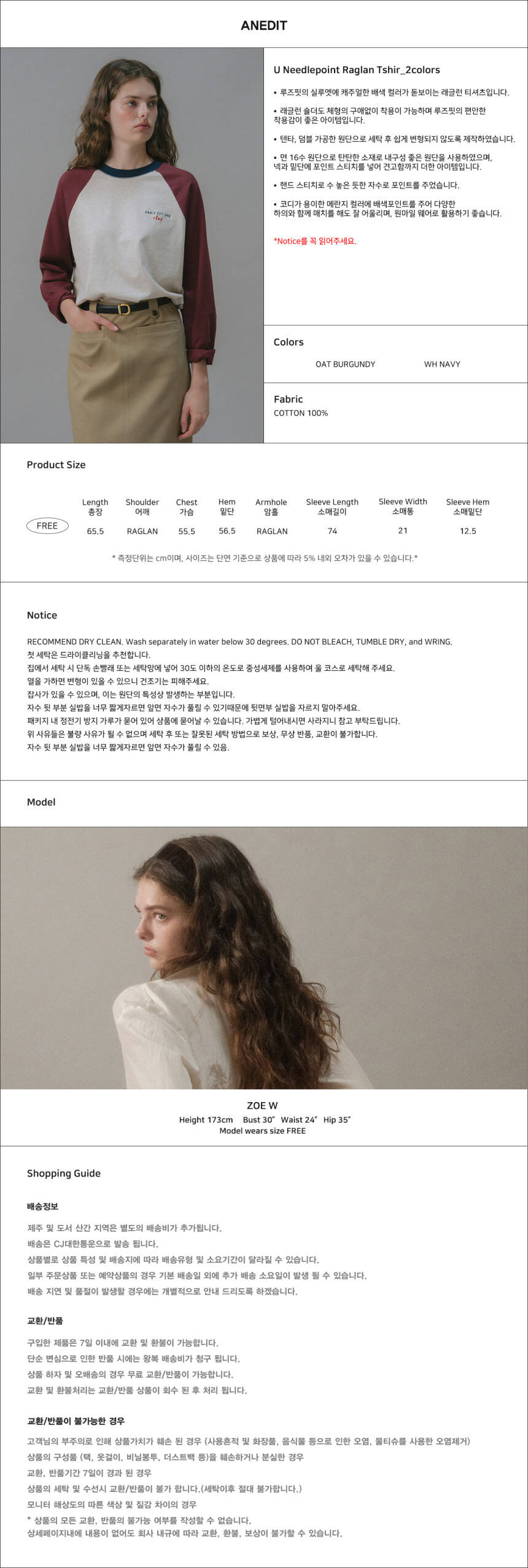Click the ZOE W model name

(262, 1105)
